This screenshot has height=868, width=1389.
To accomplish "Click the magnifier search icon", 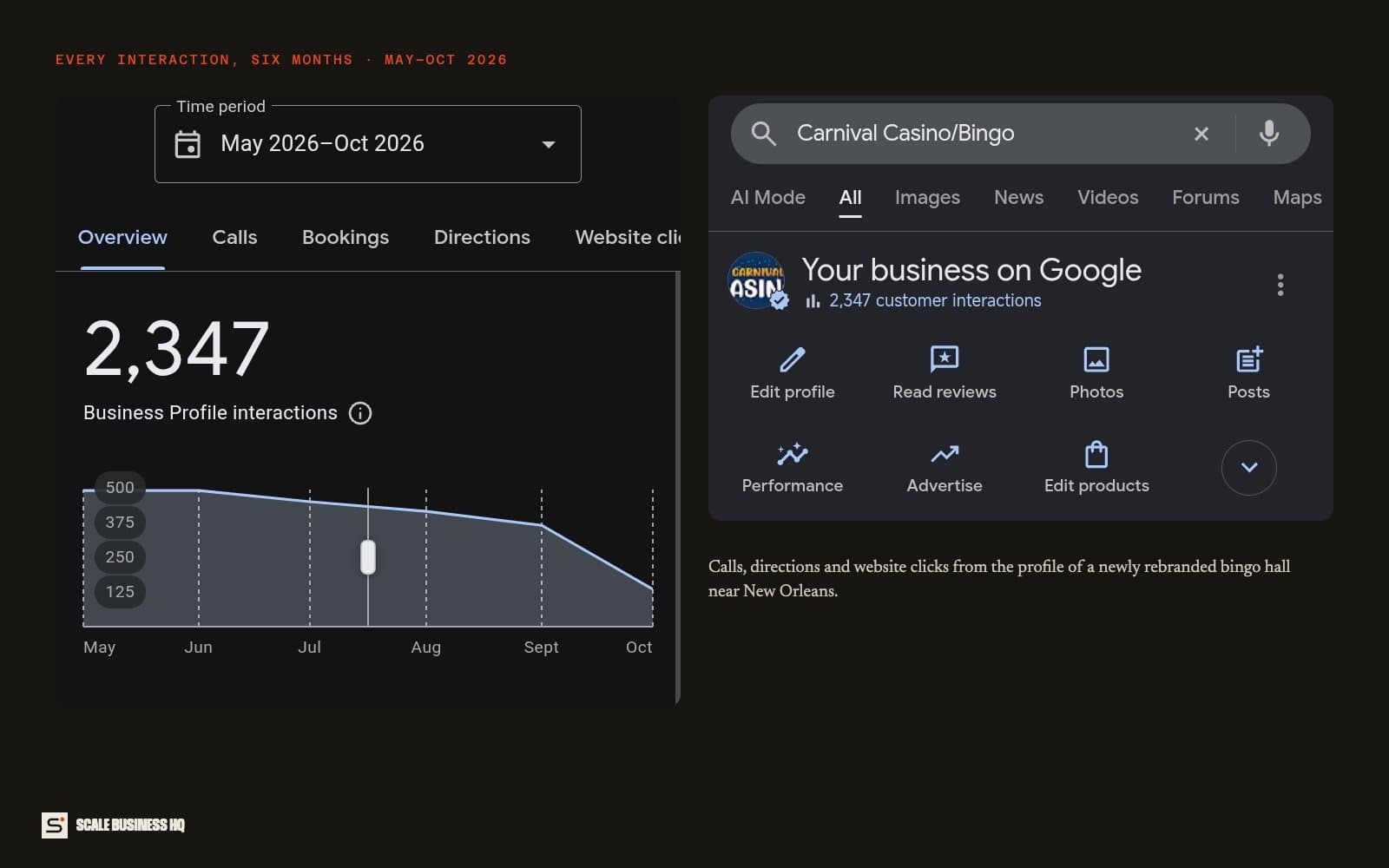I will click(x=763, y=133).
